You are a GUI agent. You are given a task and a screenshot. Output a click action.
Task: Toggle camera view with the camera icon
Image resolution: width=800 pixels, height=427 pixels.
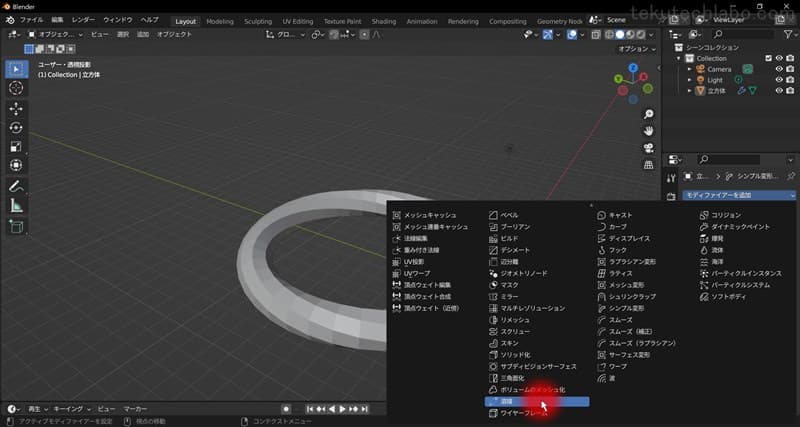(648, 148)
